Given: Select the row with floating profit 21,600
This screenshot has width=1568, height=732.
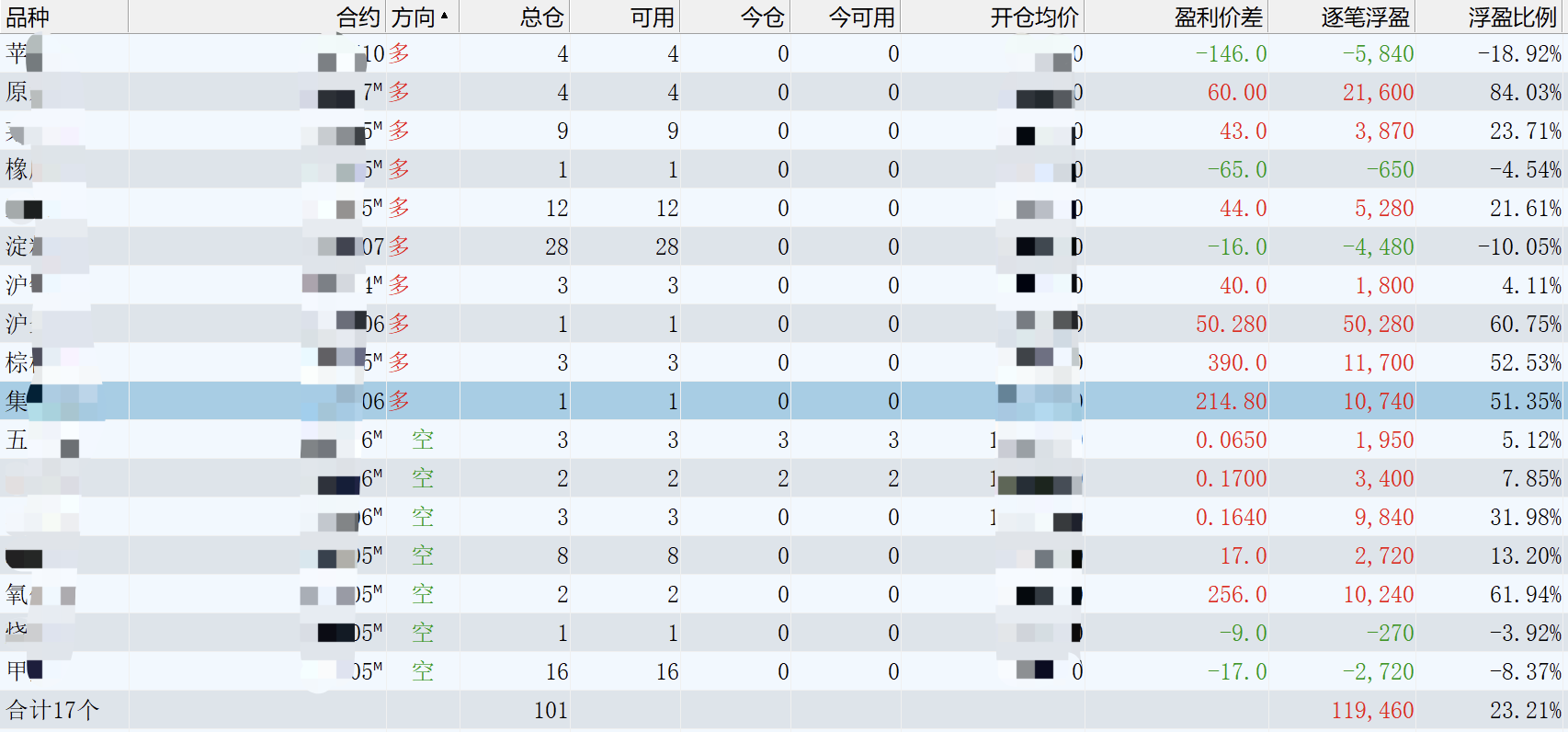Looking at the screenshot, I should 1377,93.
